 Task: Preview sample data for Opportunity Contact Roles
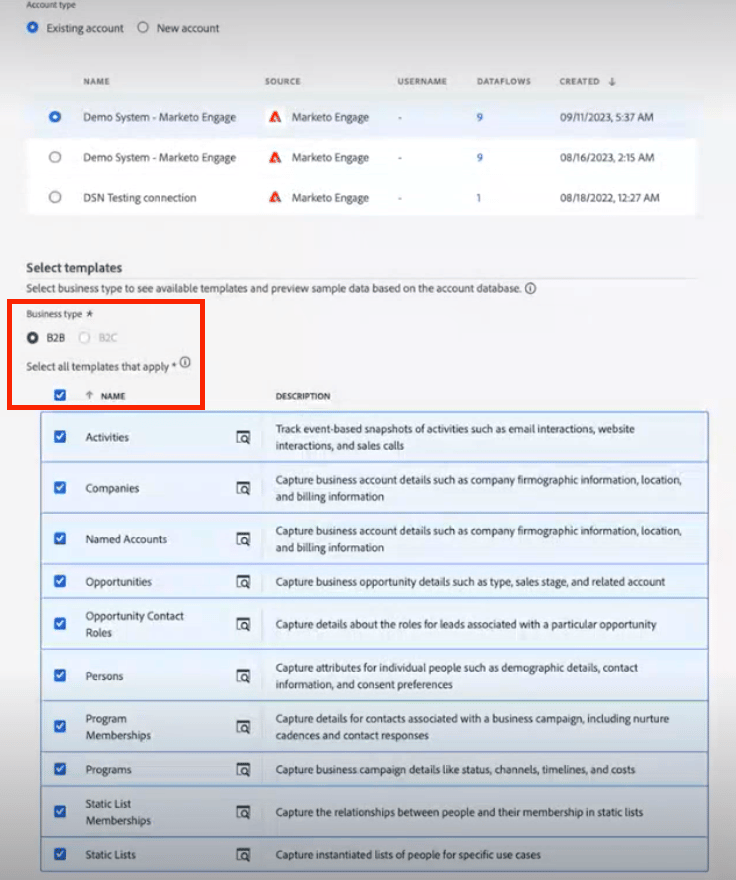tap(243, 624)
